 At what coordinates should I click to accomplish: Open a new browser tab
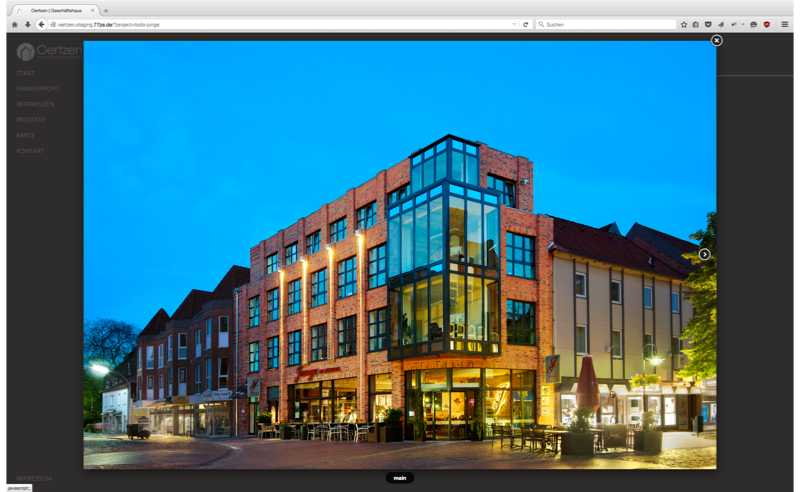[106, 10]
